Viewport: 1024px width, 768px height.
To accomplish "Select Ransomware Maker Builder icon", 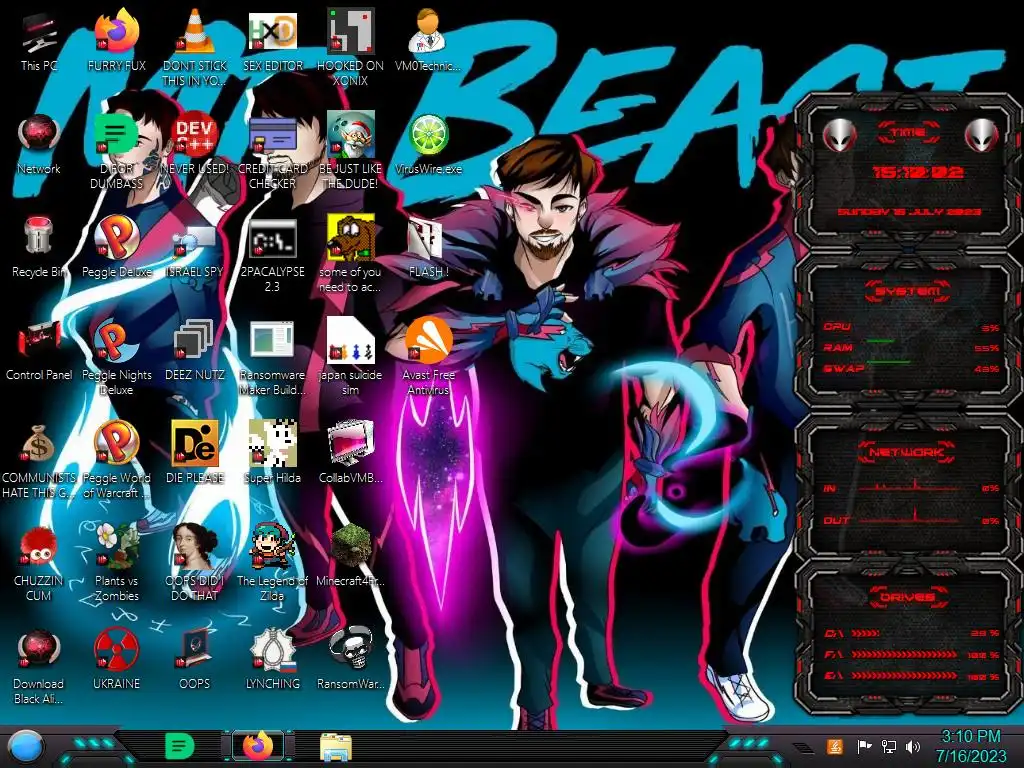I will [272, 341].
